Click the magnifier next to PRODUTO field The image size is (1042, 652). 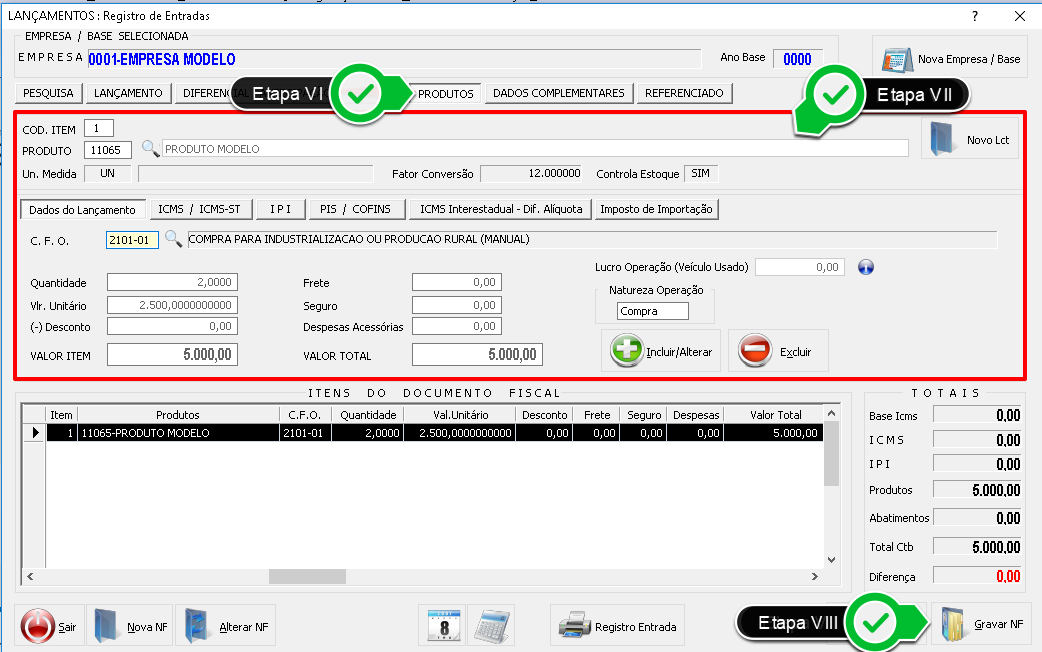pos(150,149)
